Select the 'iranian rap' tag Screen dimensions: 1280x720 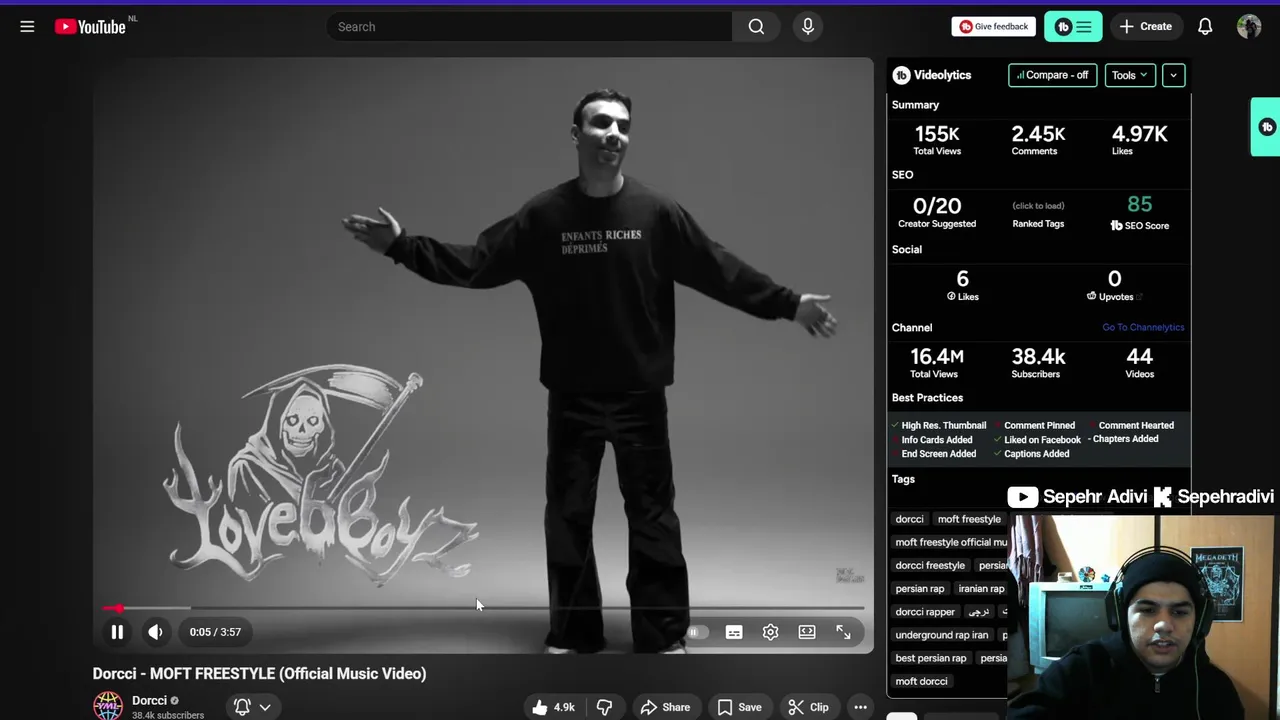(x=981, y=589)
